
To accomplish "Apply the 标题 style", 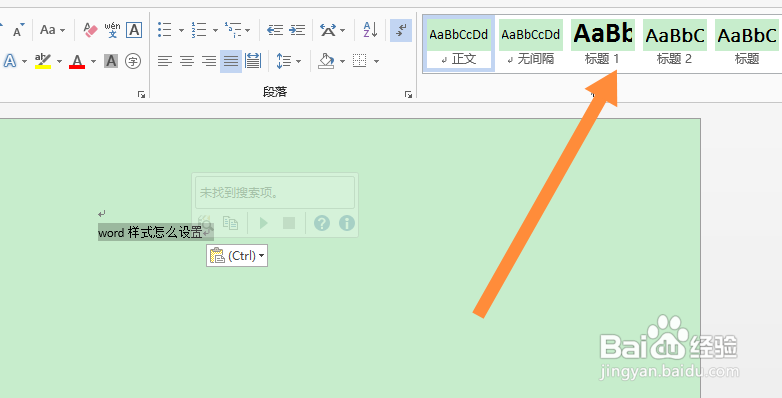I will [x=747, y=43].
